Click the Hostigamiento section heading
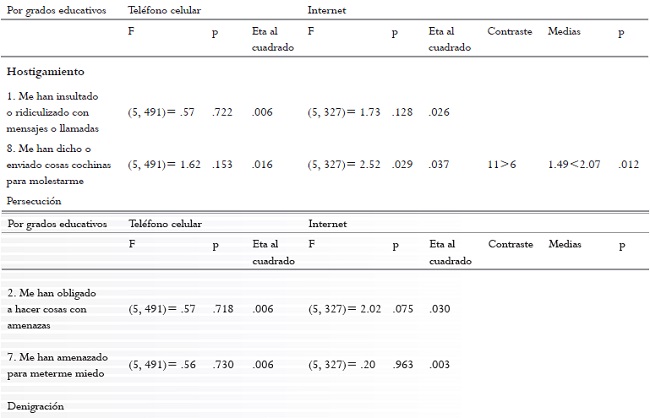Viewport: 650px width, 418px height. (44, 73)
